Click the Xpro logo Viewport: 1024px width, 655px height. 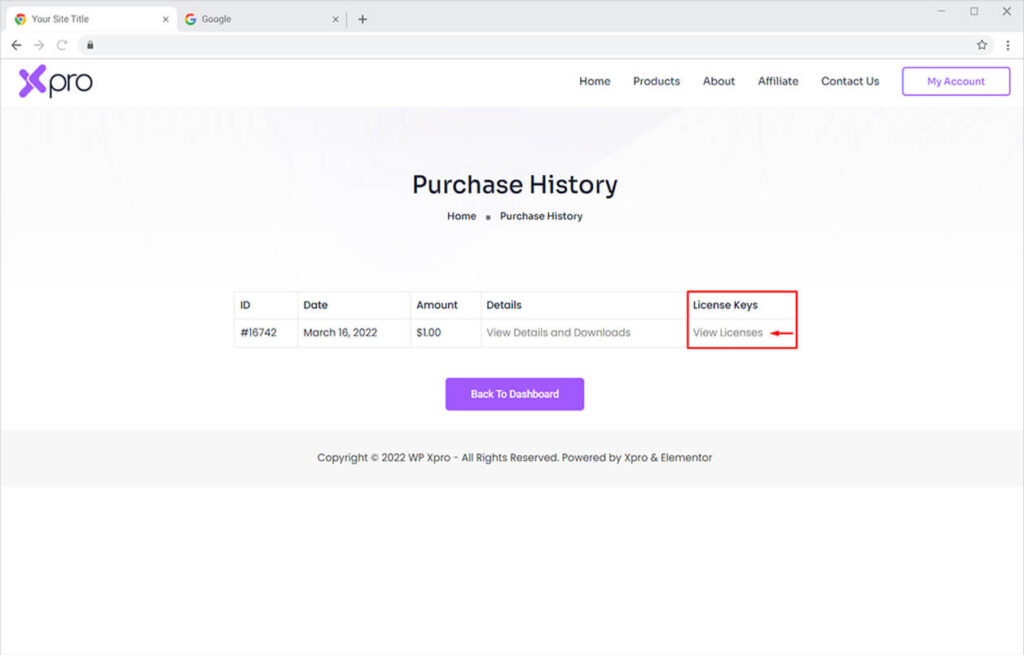point(55,82)
